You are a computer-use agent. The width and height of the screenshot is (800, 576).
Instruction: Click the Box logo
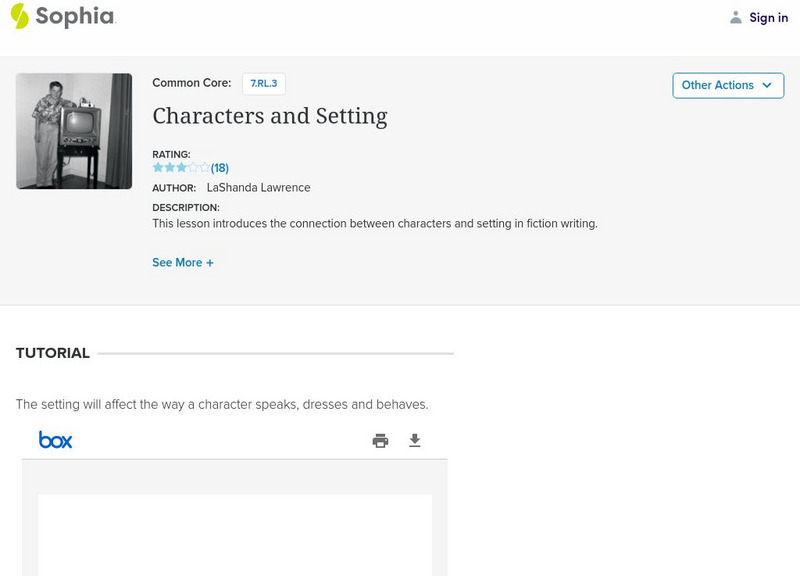(56, 440)
